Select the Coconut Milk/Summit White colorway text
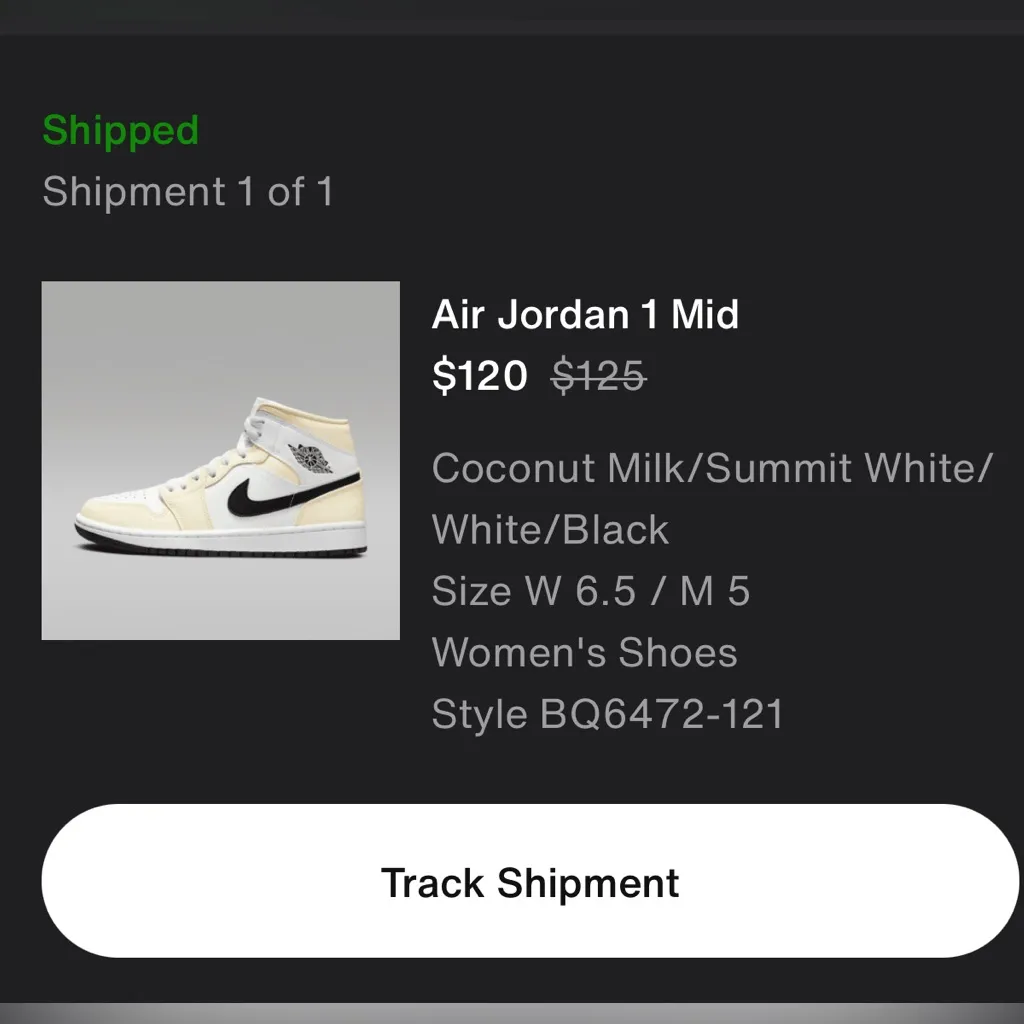The height and width of the screenshot is (1024, 1024). tap(711, 467)
